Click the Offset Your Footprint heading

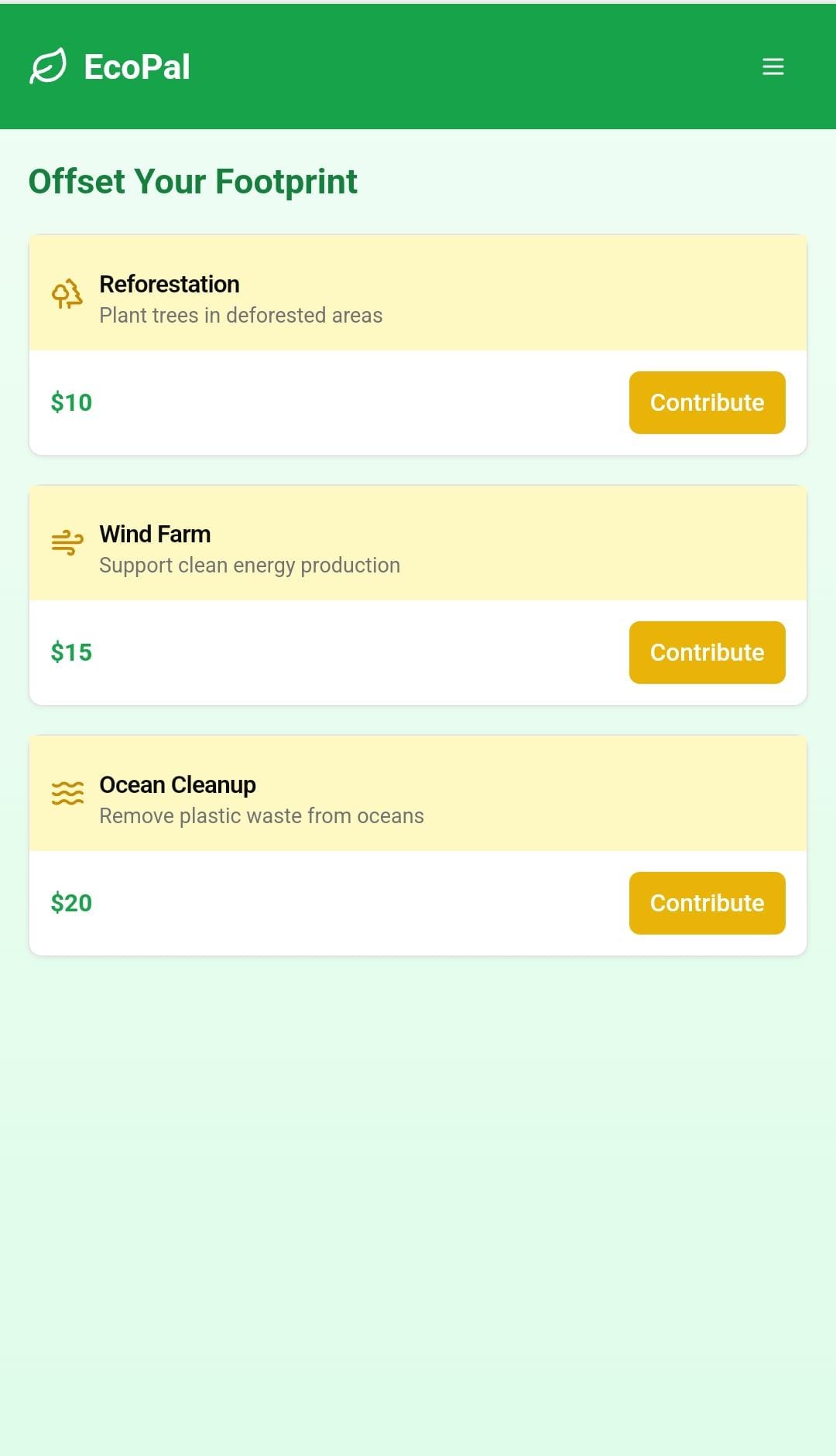(193, 182)
